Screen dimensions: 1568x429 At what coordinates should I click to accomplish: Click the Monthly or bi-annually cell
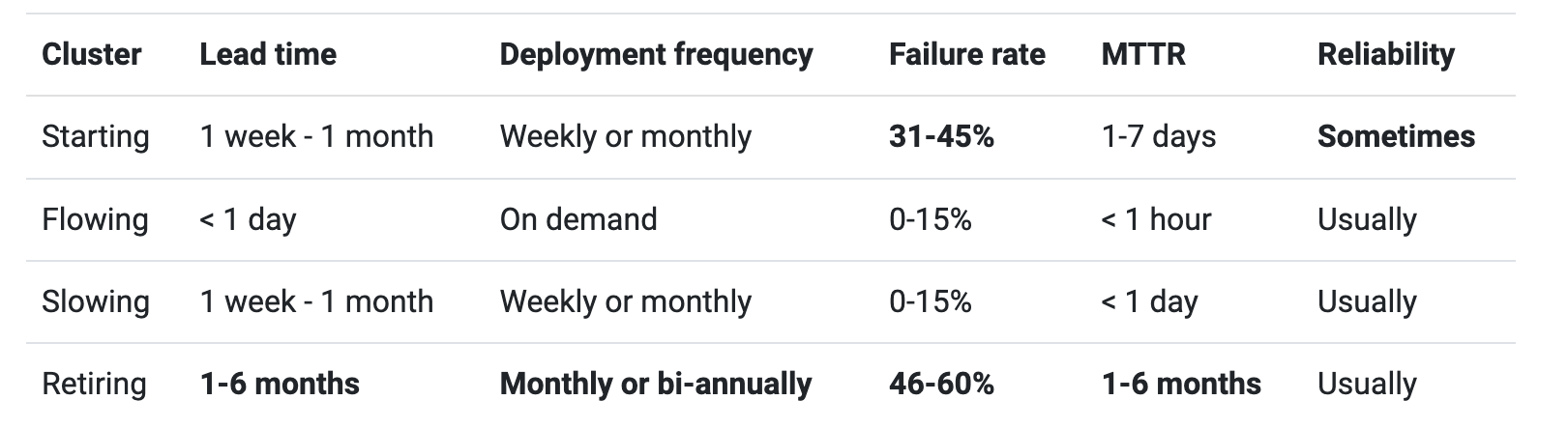point(656,384)
